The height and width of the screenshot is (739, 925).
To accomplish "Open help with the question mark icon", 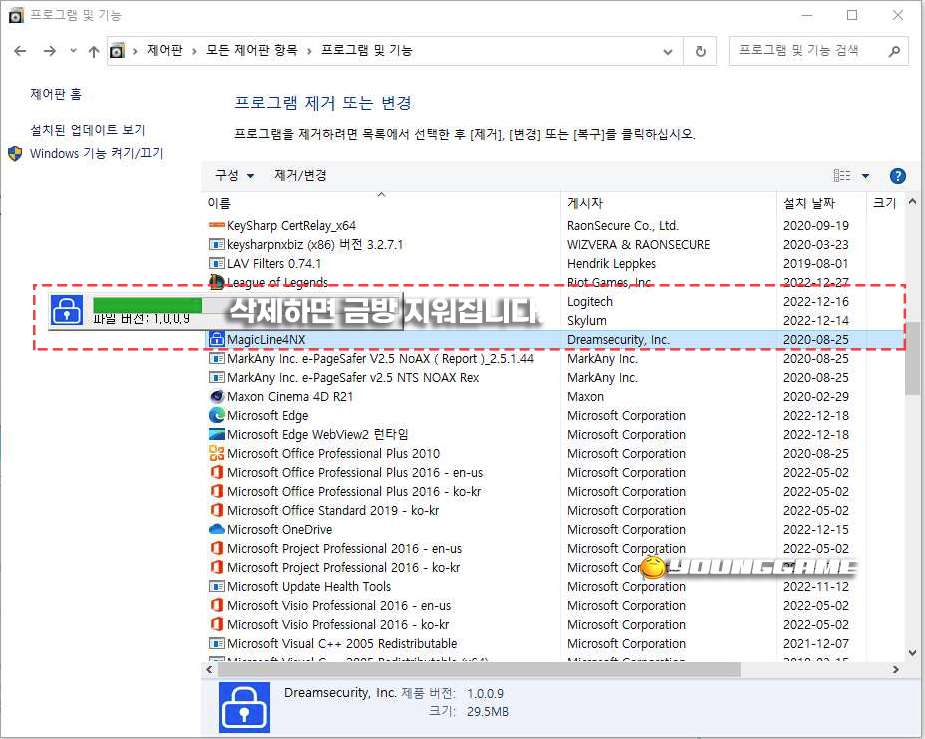I will [897, 175].
